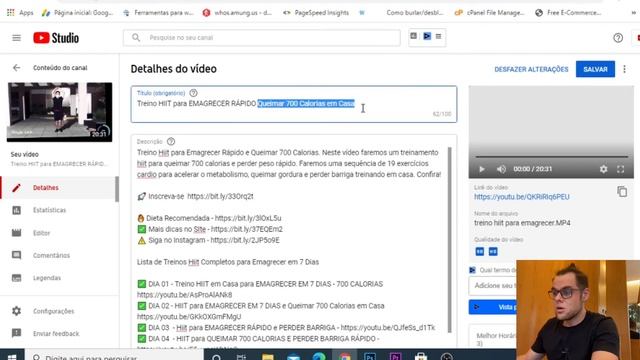
Task: Open the cPanel File Manager bookmark
Action: click(x=489, y=13)
